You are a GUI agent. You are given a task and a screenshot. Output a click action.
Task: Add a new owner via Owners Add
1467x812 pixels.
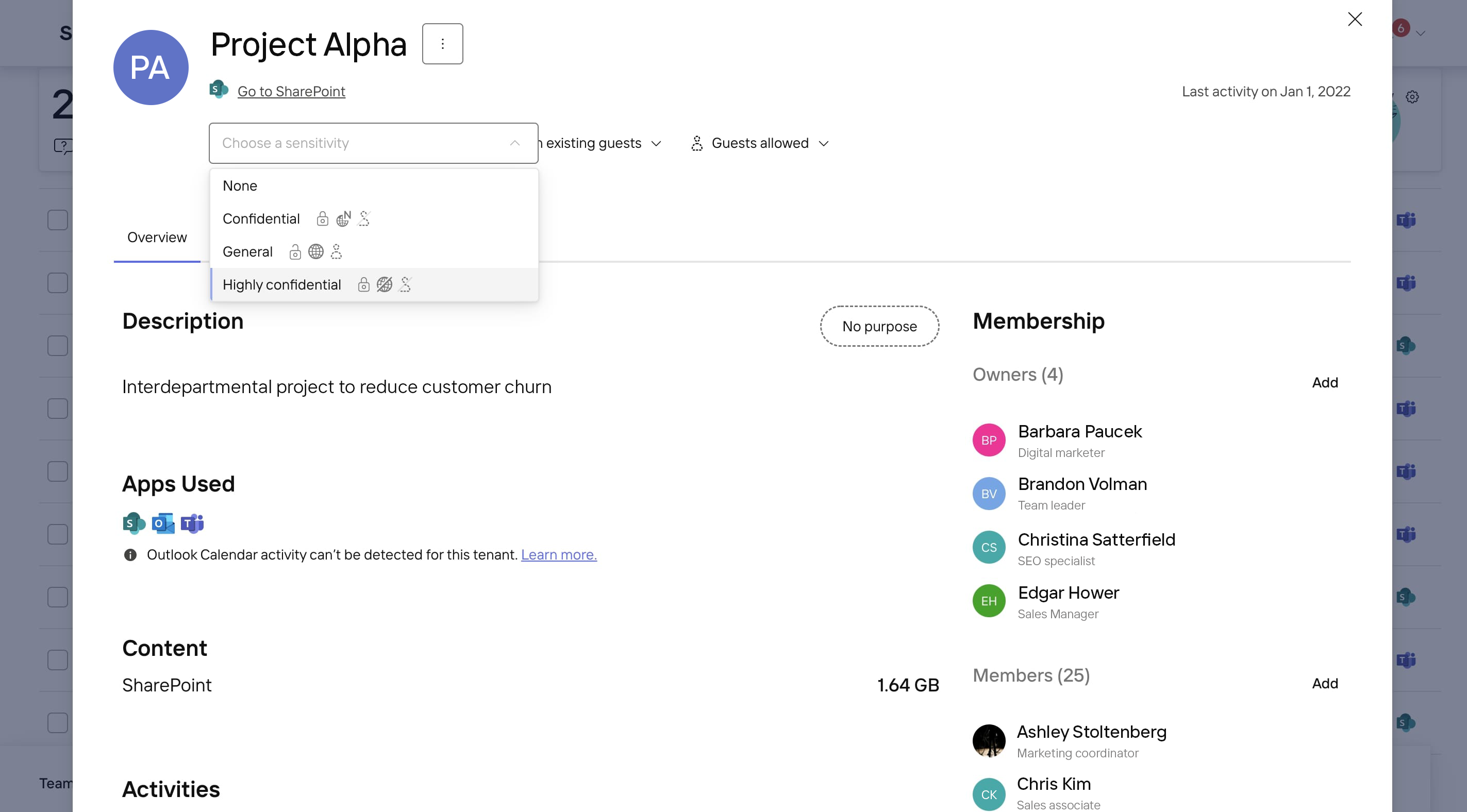point(1325,383)
